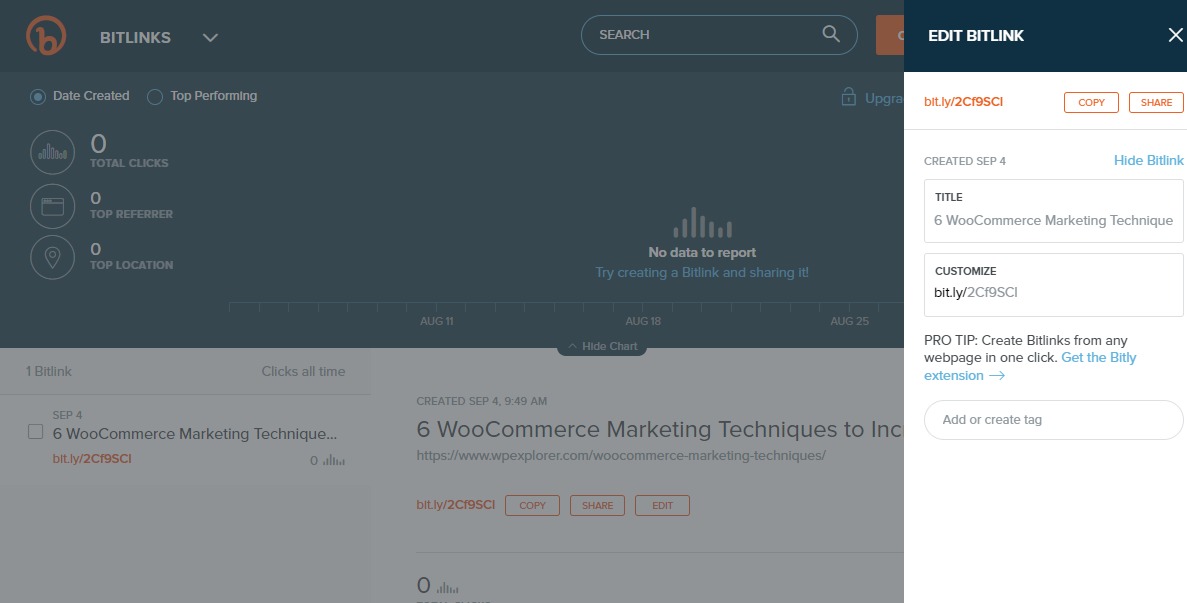Click the No data to report chart icon
Image resolution: width=1187 pixels, height=603 pixels.
click(703, 222)
